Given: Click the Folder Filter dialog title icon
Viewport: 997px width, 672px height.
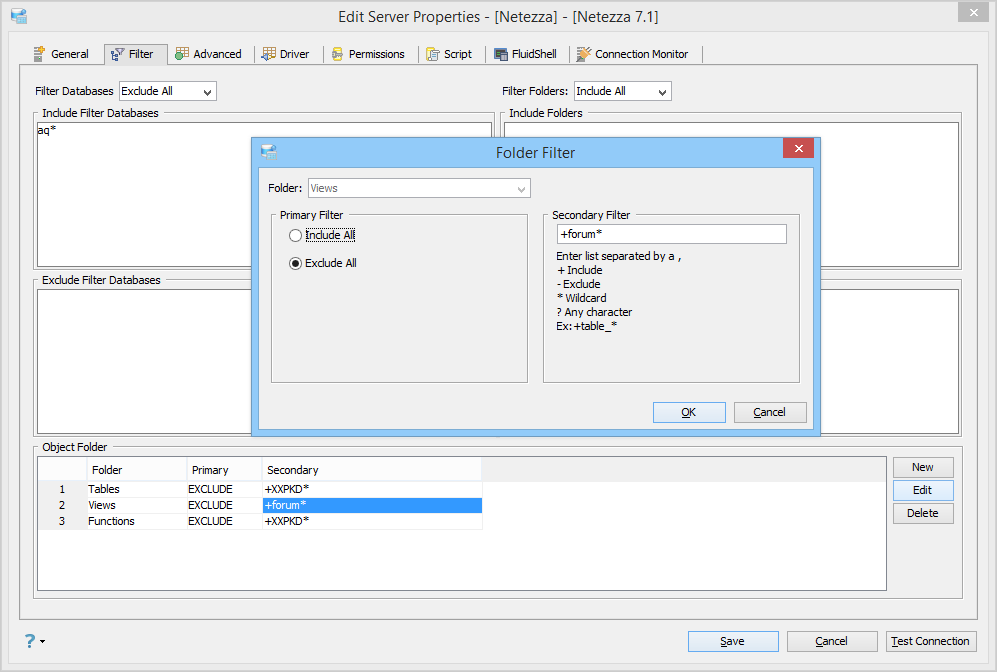Looking at the screenshot, I should 269,152.
